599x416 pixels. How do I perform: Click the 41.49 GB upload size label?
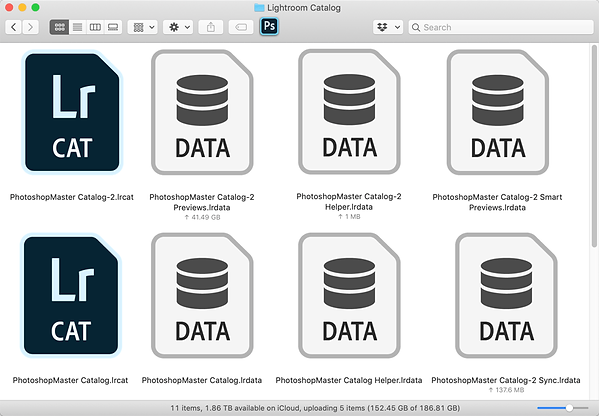click(202, 217)
